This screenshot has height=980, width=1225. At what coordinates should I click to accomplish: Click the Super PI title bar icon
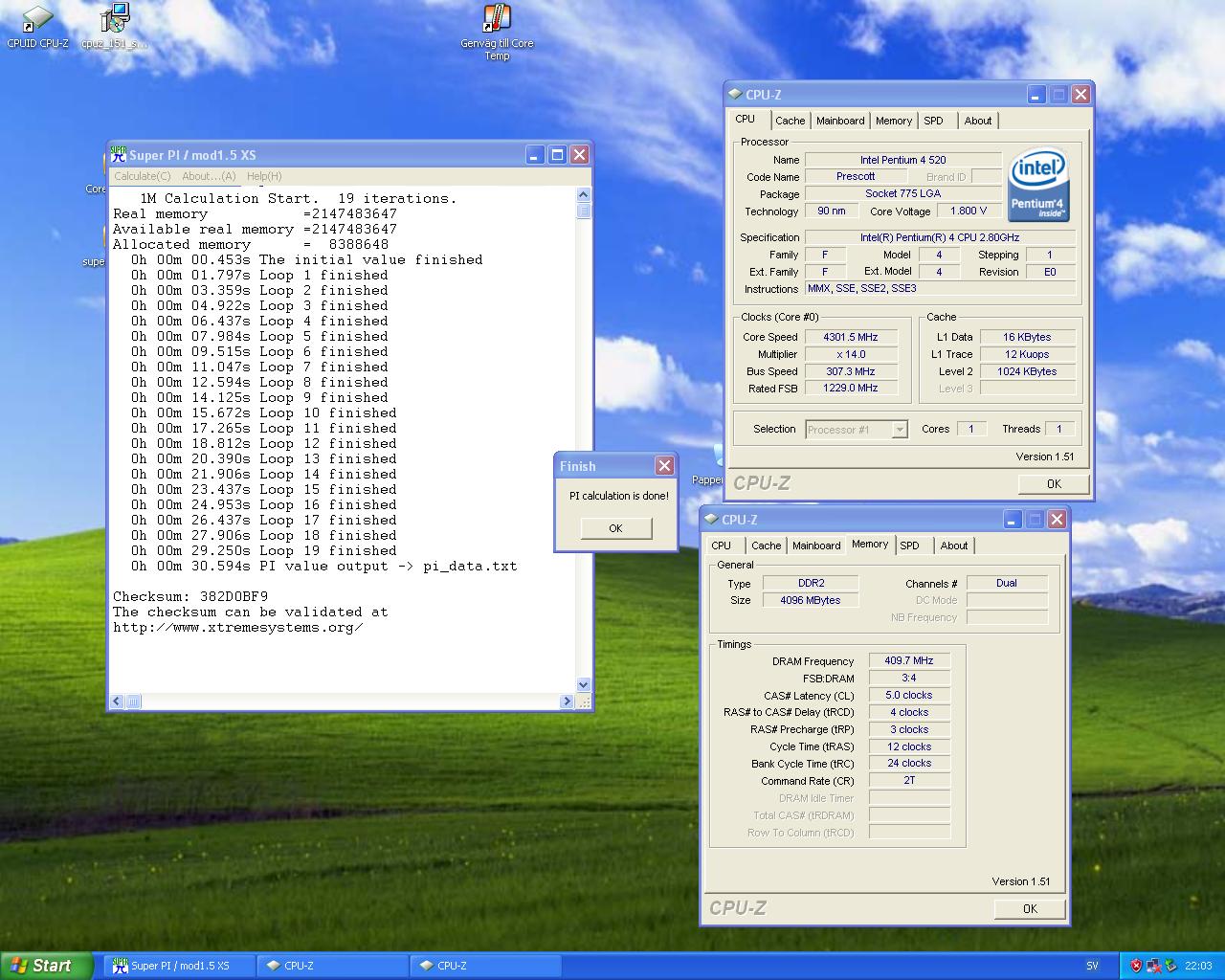tap(119, 154)
